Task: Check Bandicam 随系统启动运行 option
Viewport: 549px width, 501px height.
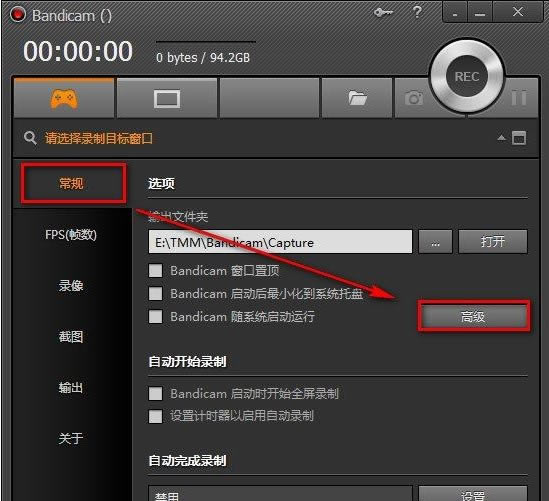Action: [155, 316]
